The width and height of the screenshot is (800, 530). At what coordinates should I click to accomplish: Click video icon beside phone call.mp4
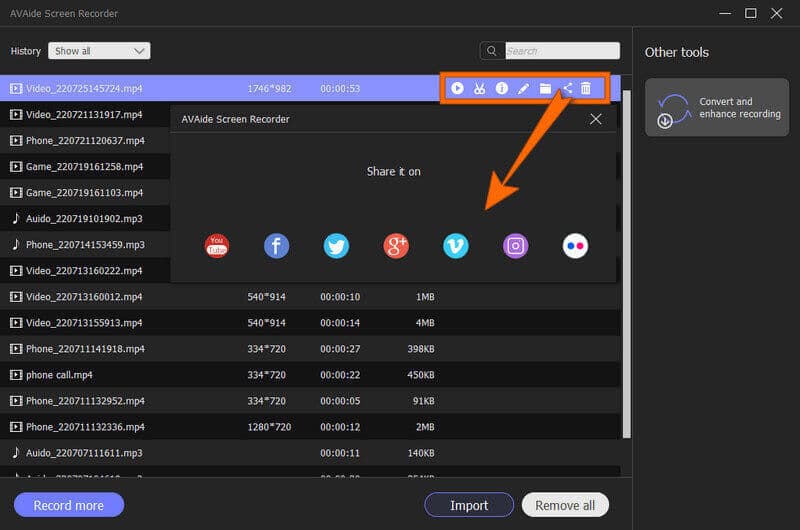tap(16, 375)
